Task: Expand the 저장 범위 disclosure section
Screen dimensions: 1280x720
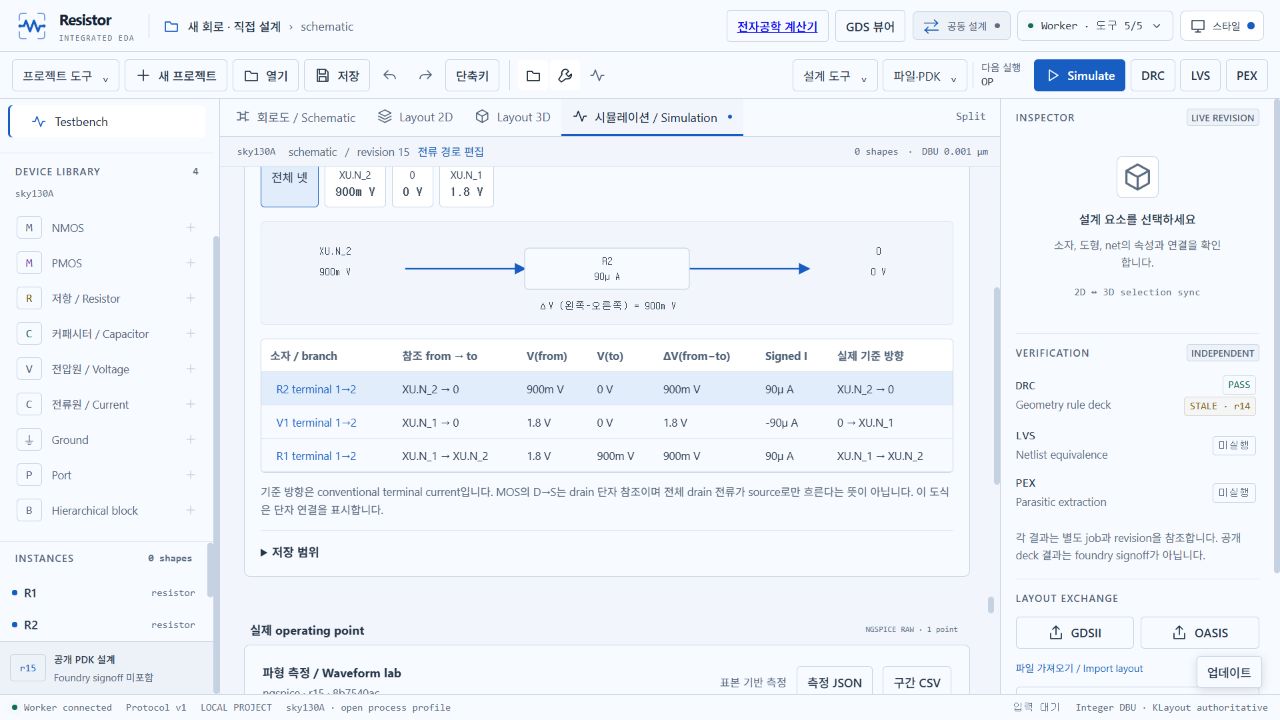Action: click(290, 552)
